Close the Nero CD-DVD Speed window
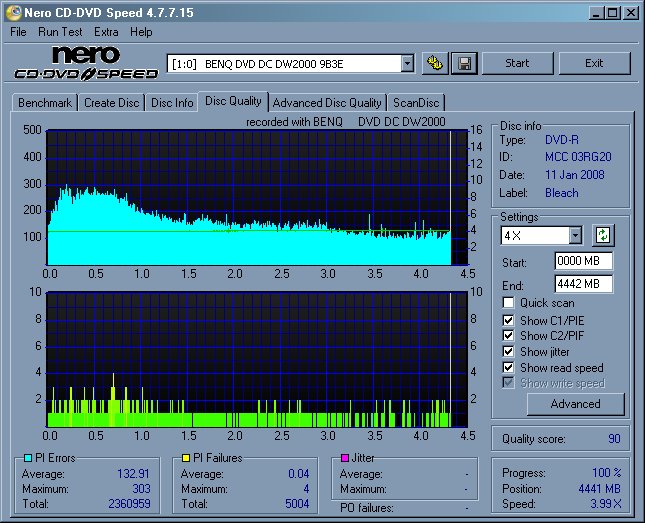Viewport: 645px width, 523px height. pos(631,13)
